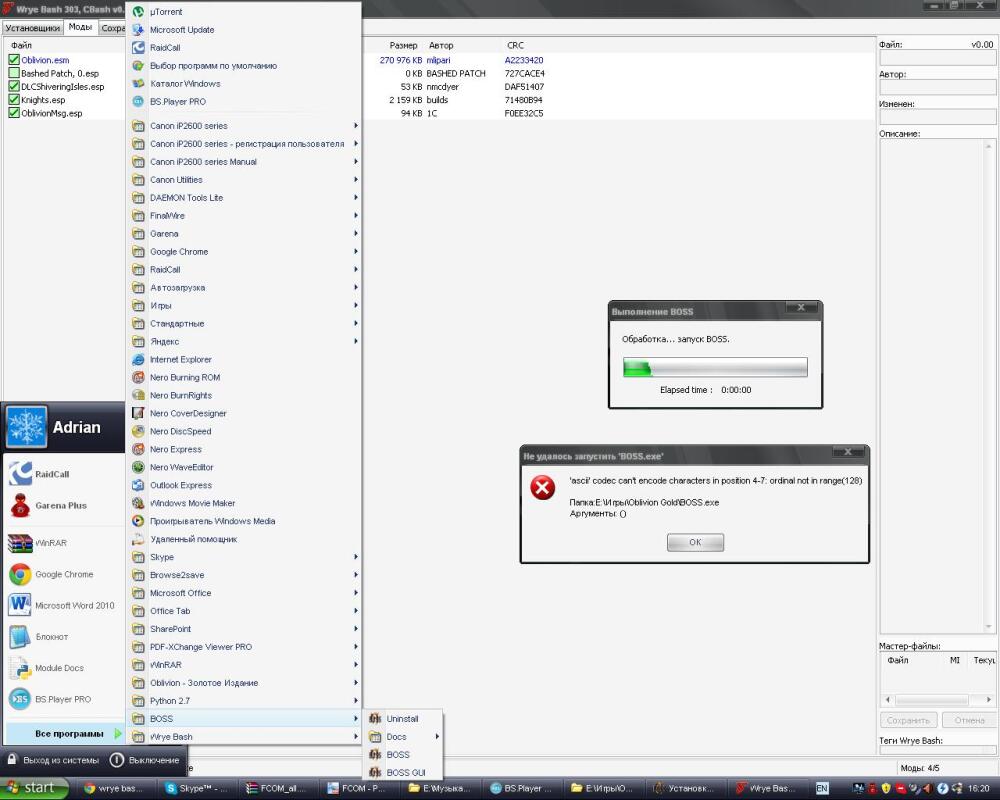This screenshot has width=1000, height=800.
Task: Launch Nero CoverDesigner
Action: tap(188, 413)
